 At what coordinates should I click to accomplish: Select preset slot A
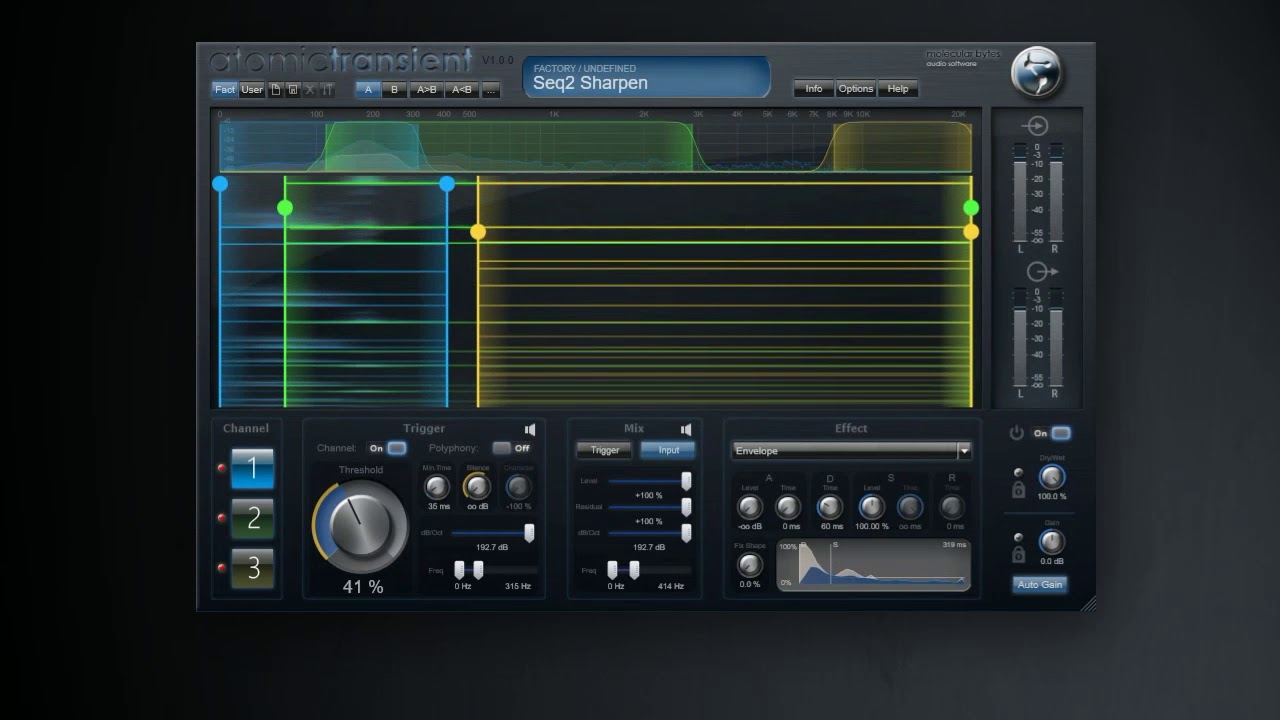click(x=368, y=90)
